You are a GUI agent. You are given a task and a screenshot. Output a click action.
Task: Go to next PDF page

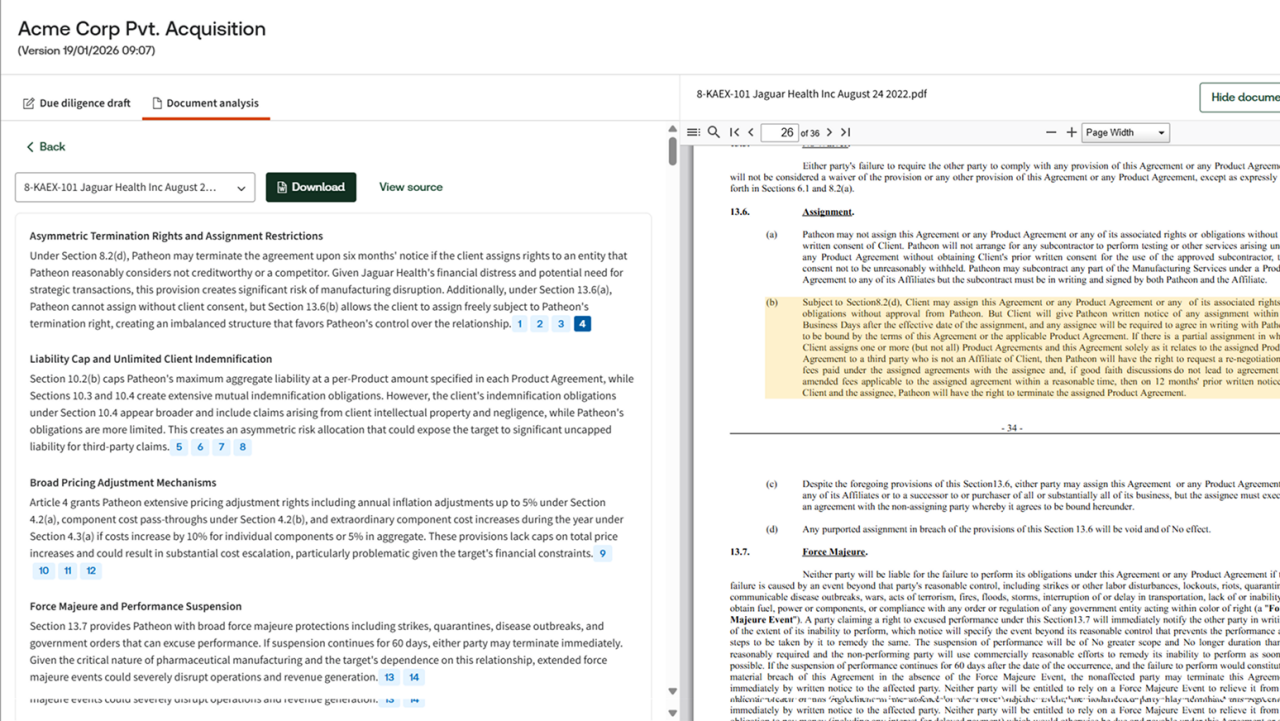pos(829,132)
